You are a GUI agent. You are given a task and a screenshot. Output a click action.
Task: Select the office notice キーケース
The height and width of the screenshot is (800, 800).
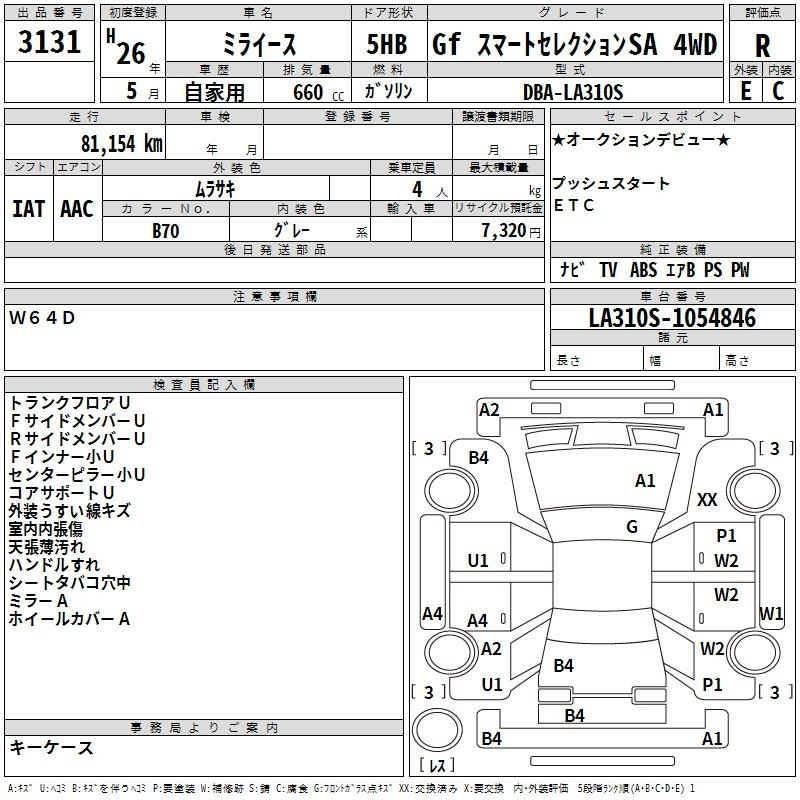click(x=51, y=747)
